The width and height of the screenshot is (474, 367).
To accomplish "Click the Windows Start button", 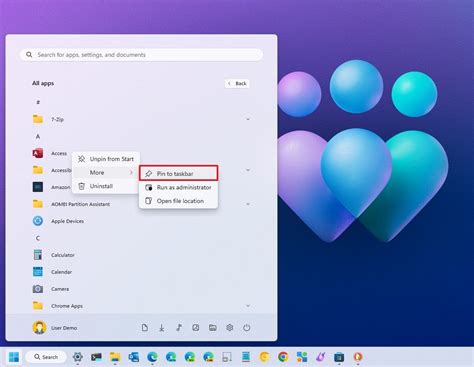I will (14, 357).
